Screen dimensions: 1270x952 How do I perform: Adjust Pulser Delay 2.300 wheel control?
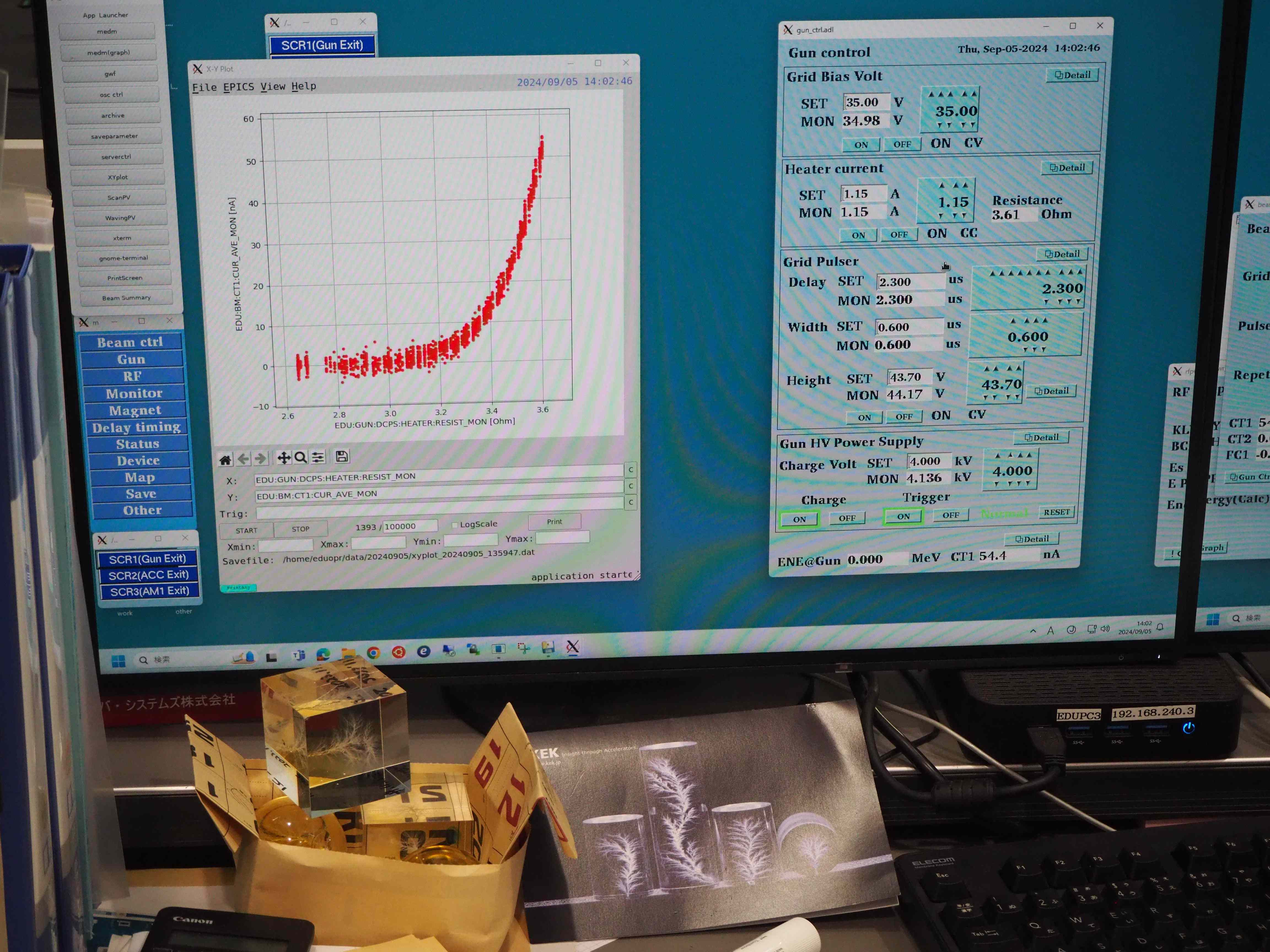(x=1028, y=287)
